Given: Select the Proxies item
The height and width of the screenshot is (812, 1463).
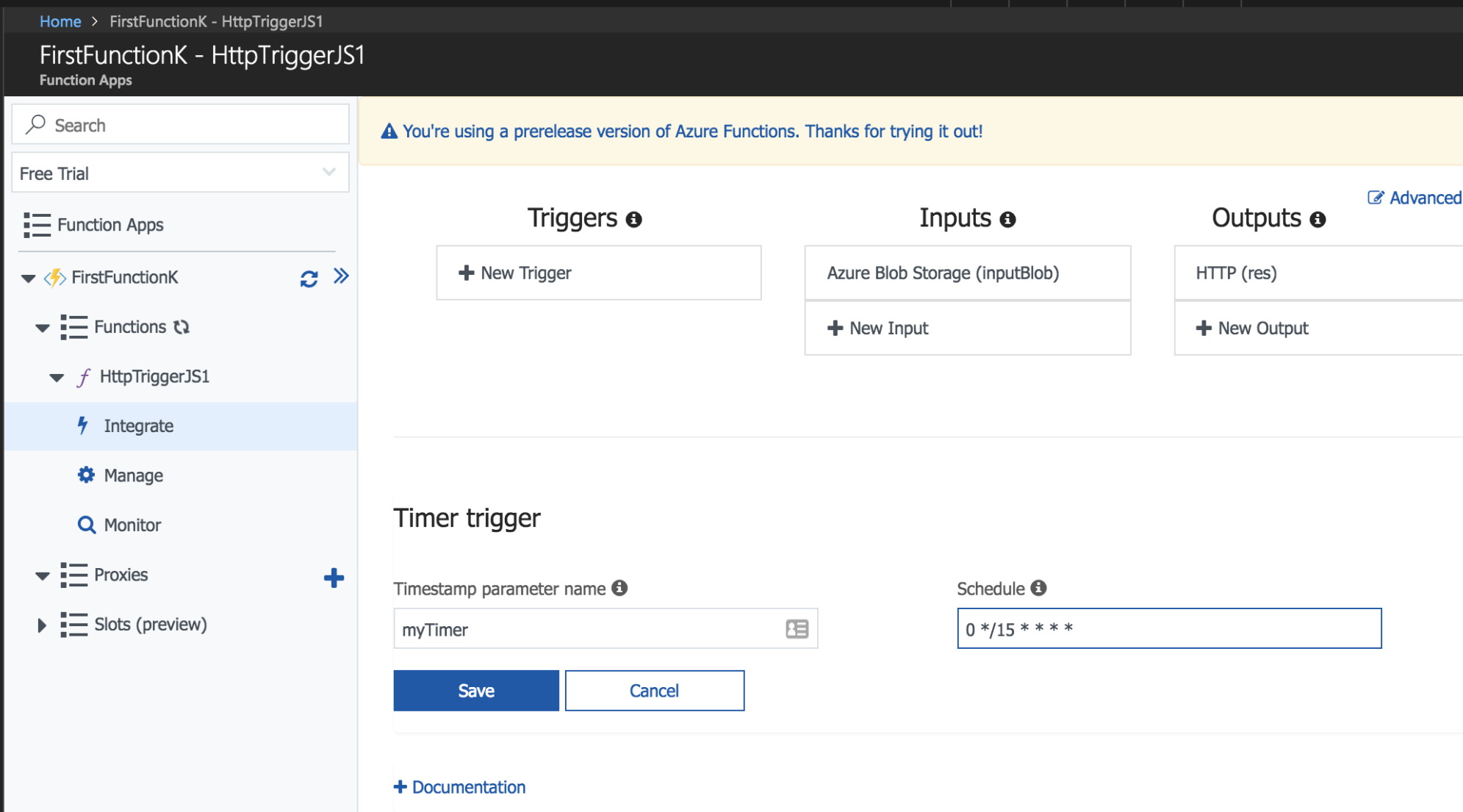Looking at the screenshot, I should tap(121, 575).
